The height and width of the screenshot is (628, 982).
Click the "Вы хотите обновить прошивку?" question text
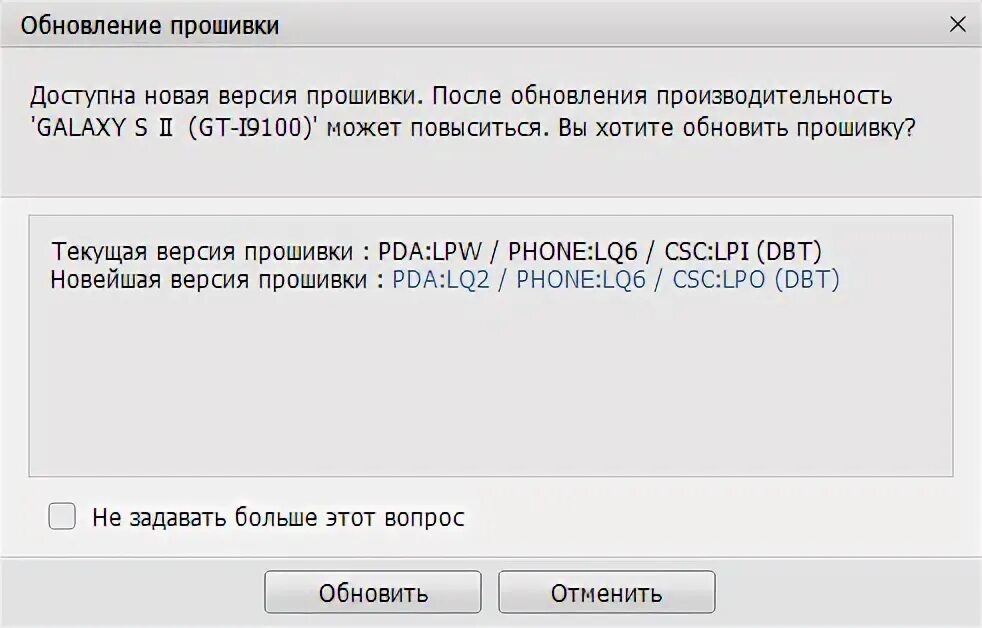click(736, 128)
